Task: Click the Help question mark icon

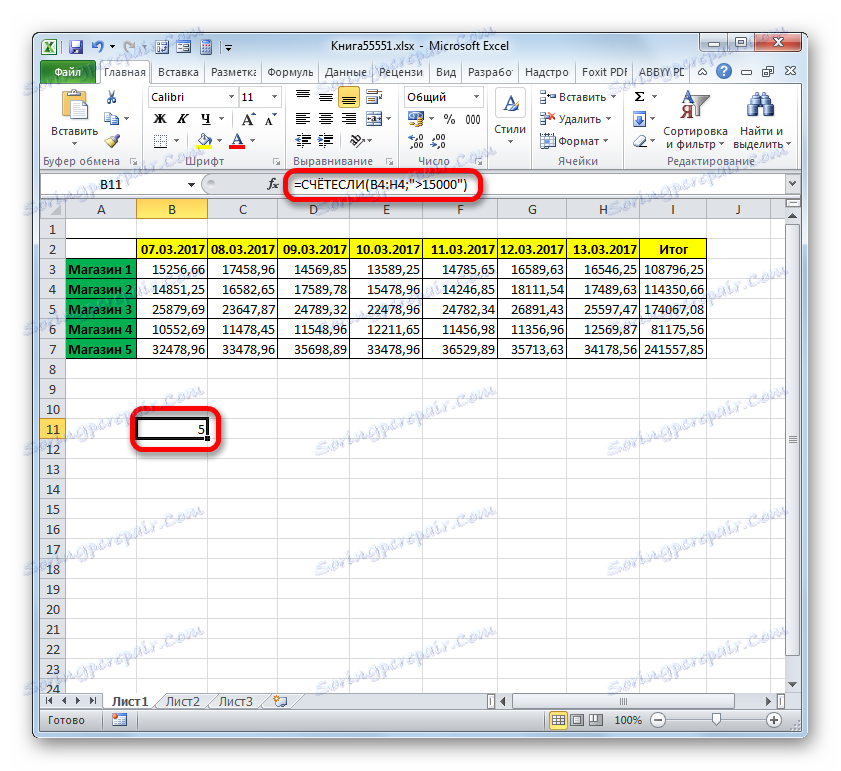Action: tap(724, 71)
